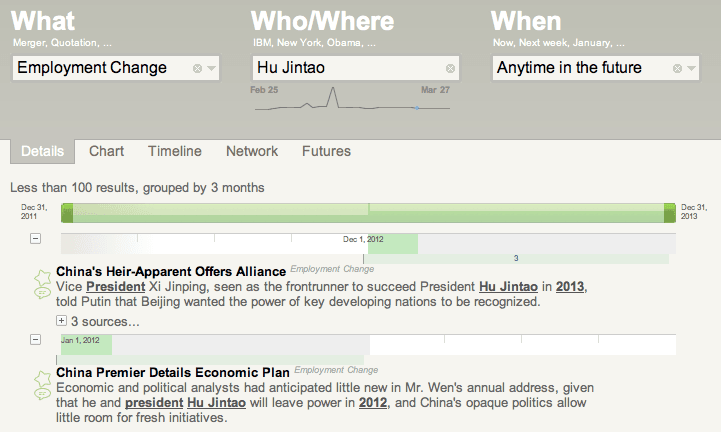The width and height of the screenshot is (721, 432).
Task: Grab the right handle of date range slider
Action: click(x=670, y=213)
